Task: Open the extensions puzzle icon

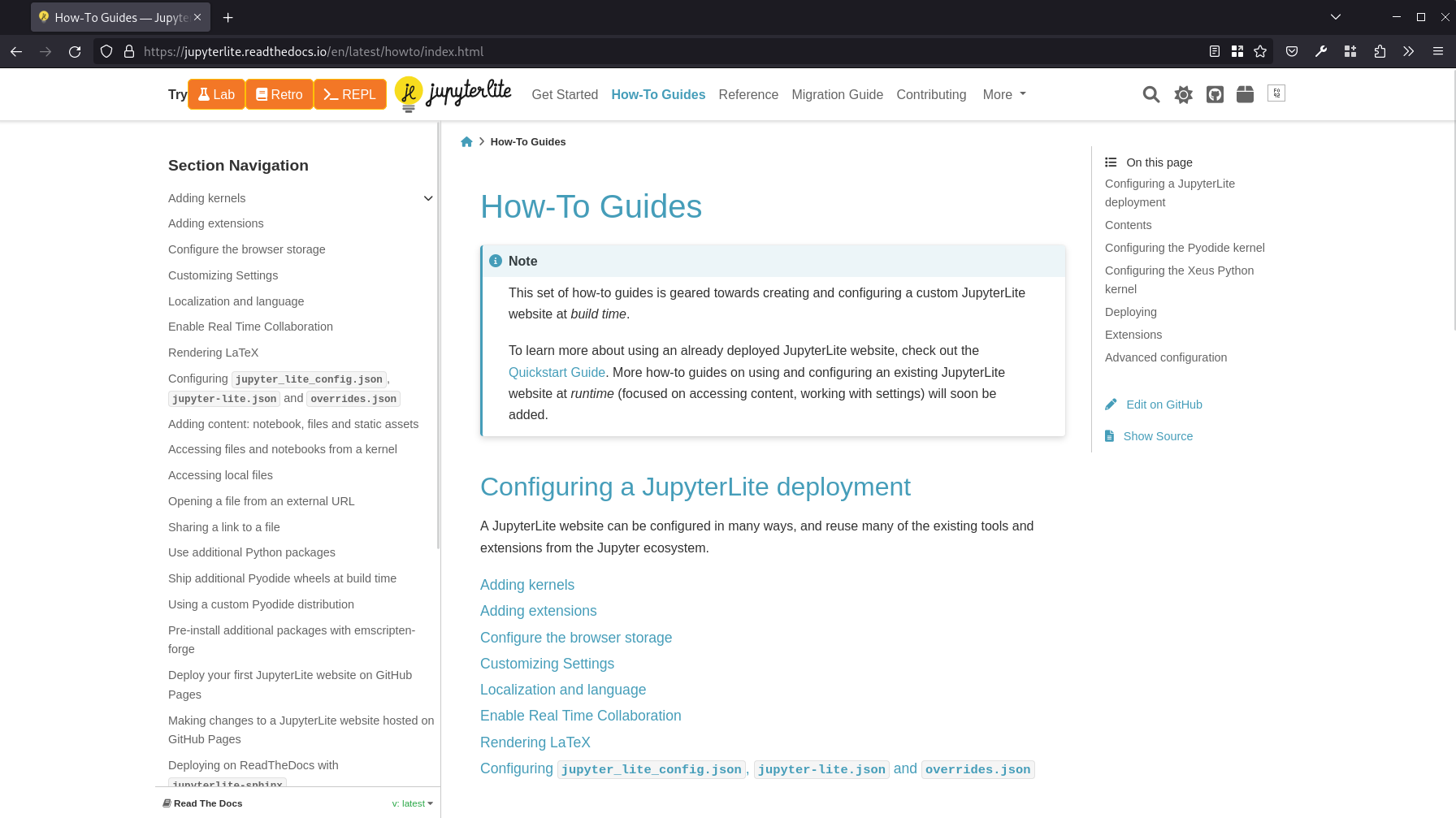Action: (x=1380, y=51)
